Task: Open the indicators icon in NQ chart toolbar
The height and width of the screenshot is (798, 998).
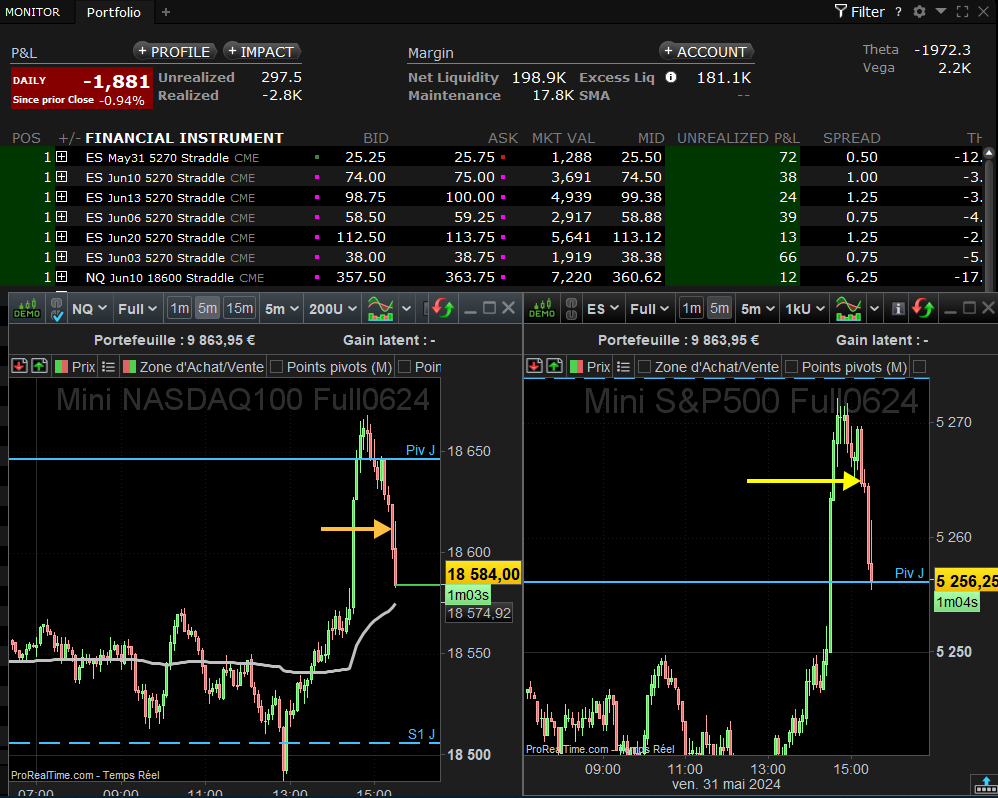Action: click(381, 309)
